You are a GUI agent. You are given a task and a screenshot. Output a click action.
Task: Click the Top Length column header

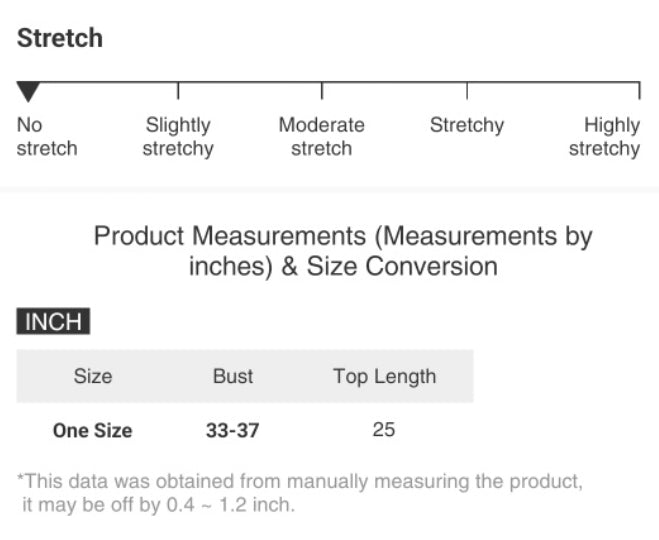click(385, 377)
